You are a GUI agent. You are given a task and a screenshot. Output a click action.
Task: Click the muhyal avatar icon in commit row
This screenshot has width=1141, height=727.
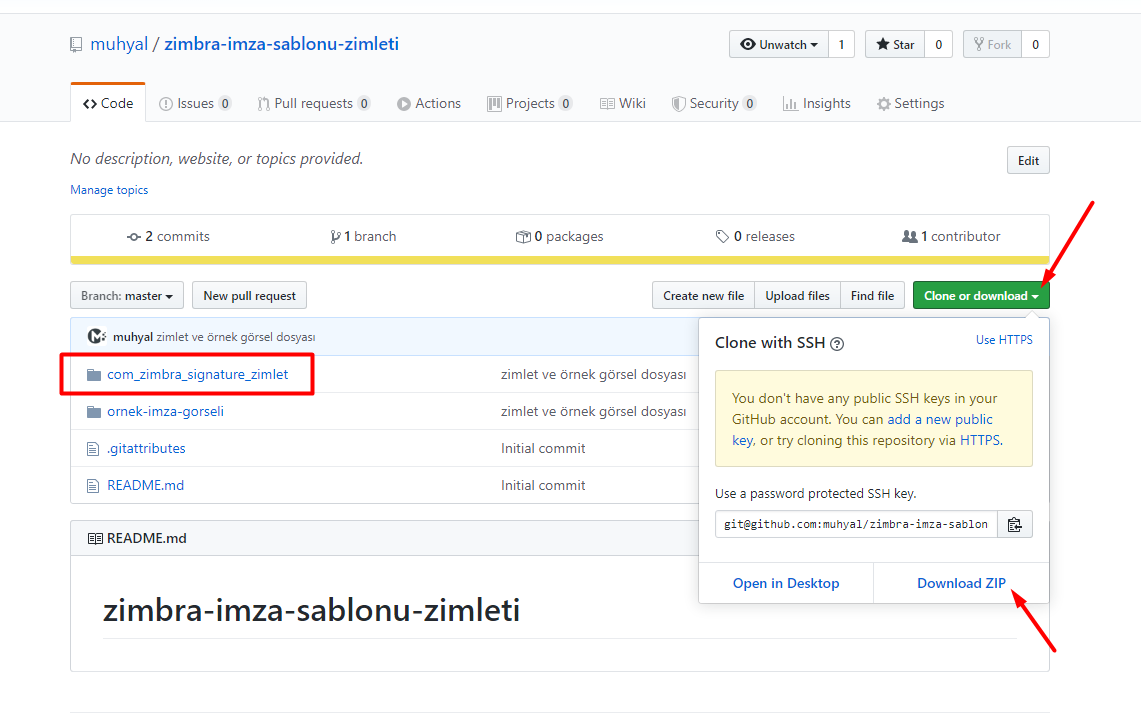97,336
